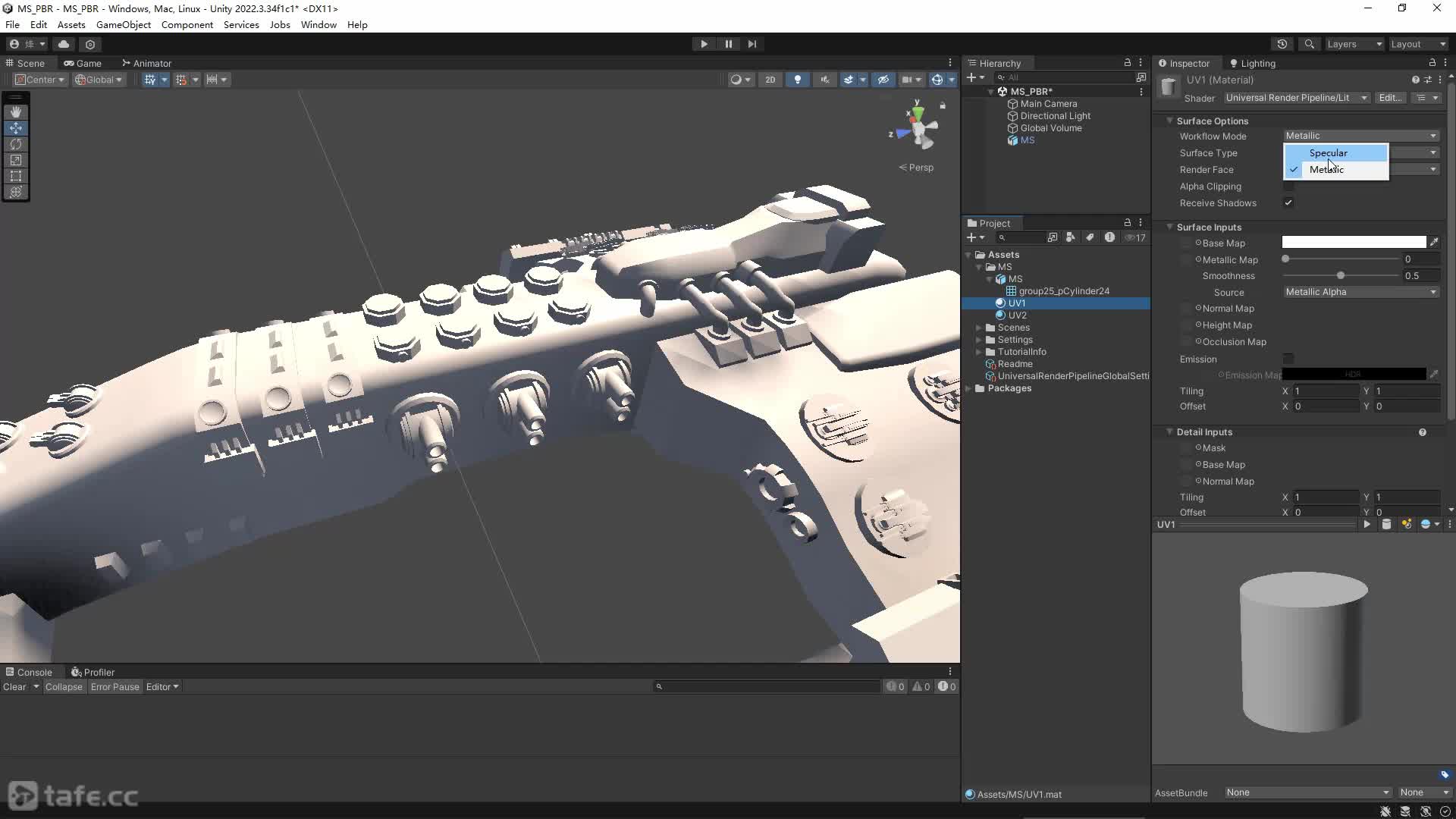The image size is (1456, 819).
Task: Click the shader Edit button
Action: pyautogui.click(x=1389, y=98)
